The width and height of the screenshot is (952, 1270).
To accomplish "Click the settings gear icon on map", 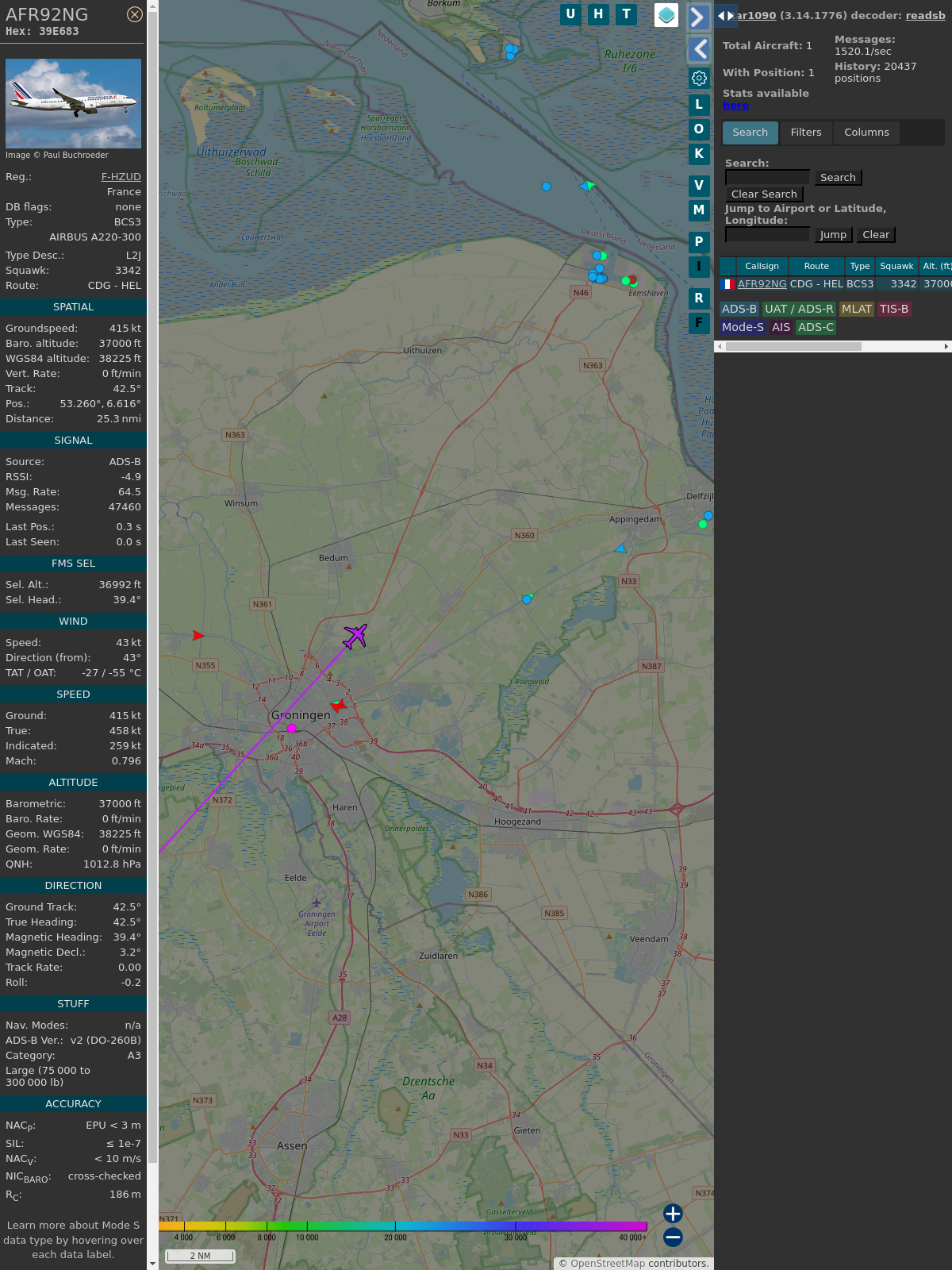I will (x=699, y=78).
